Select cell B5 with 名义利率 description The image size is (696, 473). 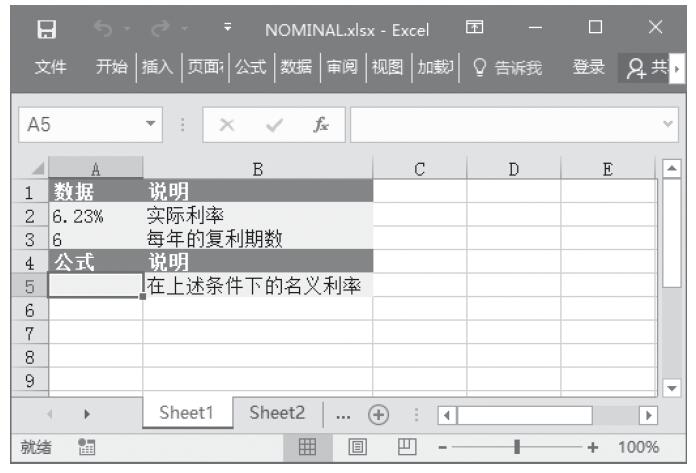[257, 286]
